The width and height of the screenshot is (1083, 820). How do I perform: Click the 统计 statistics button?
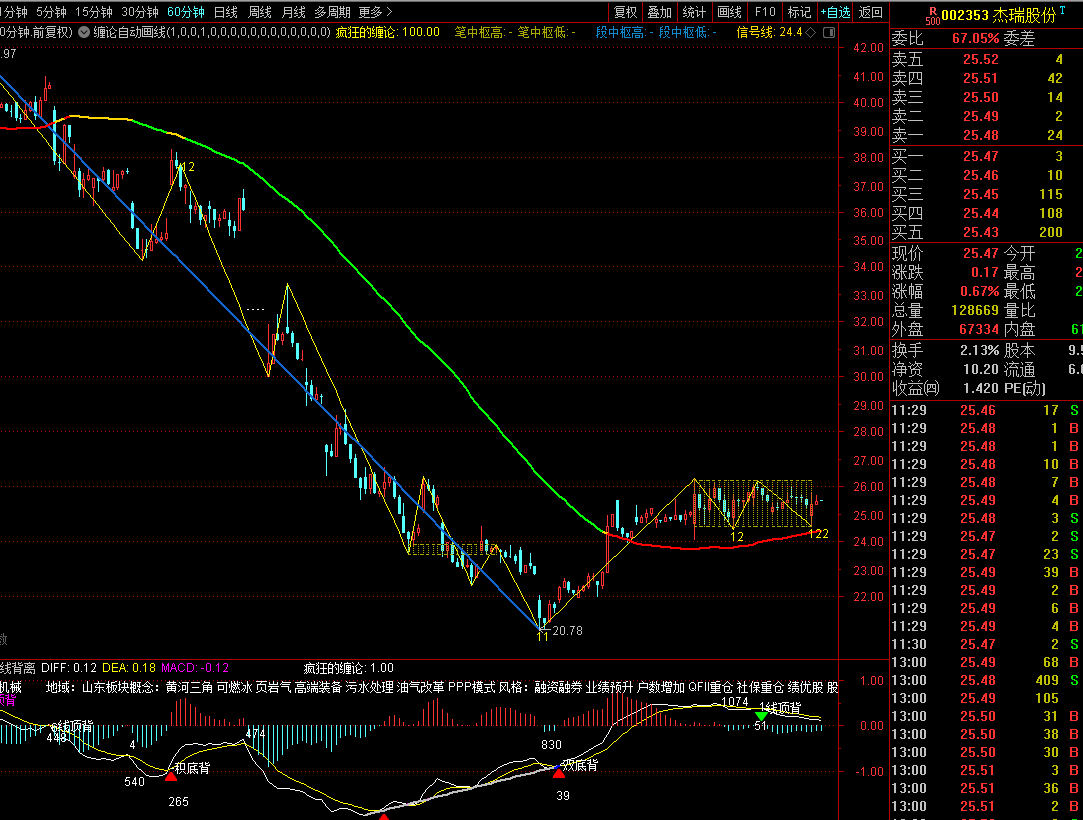(x=694, y=12)
